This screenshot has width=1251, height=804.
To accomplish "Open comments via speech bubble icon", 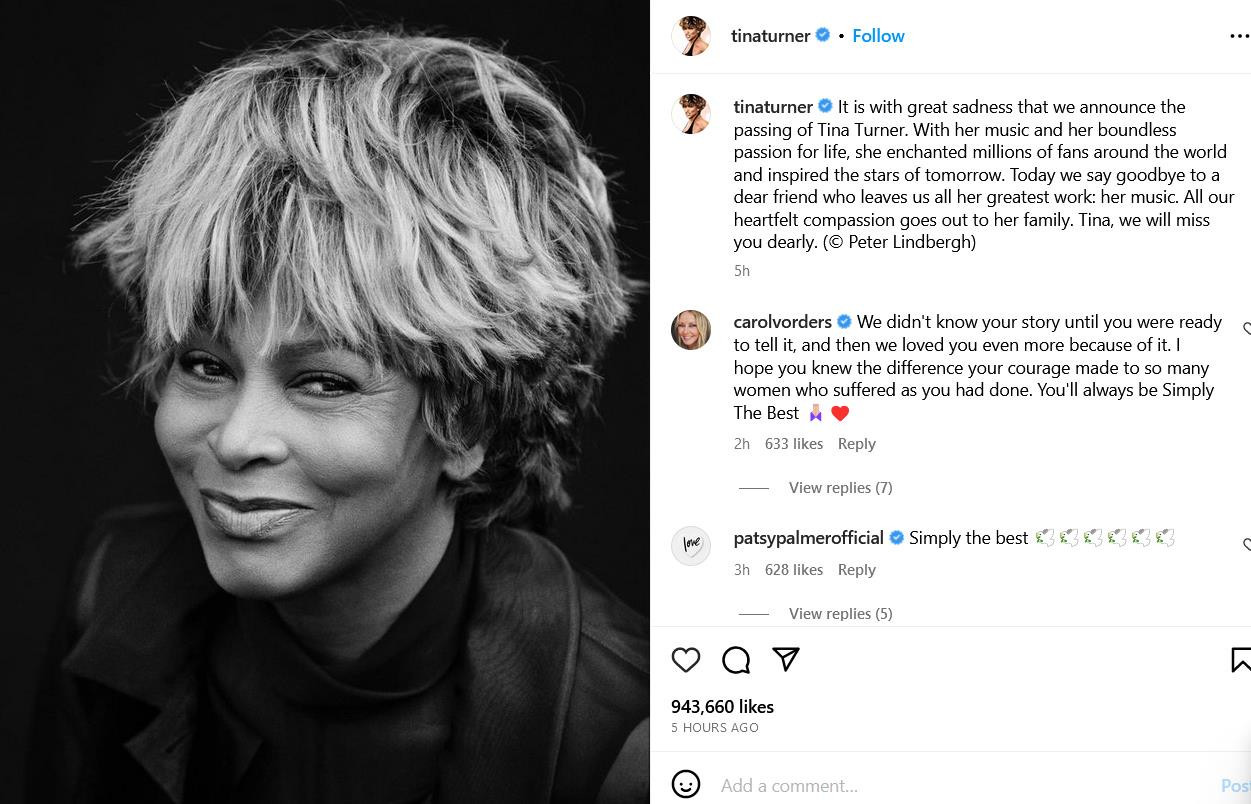I will (x=736, y=660).
